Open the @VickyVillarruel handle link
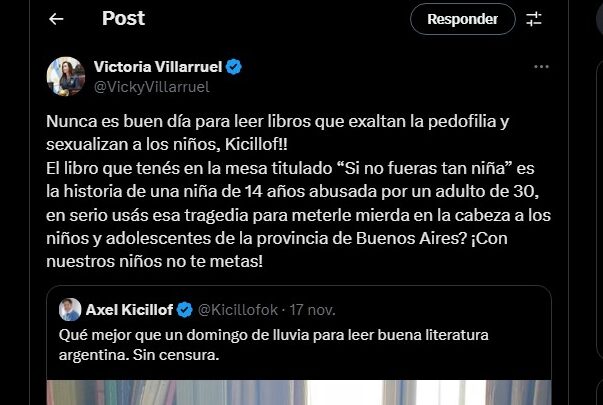The image size is (603, 405). (x=152, y=87)
